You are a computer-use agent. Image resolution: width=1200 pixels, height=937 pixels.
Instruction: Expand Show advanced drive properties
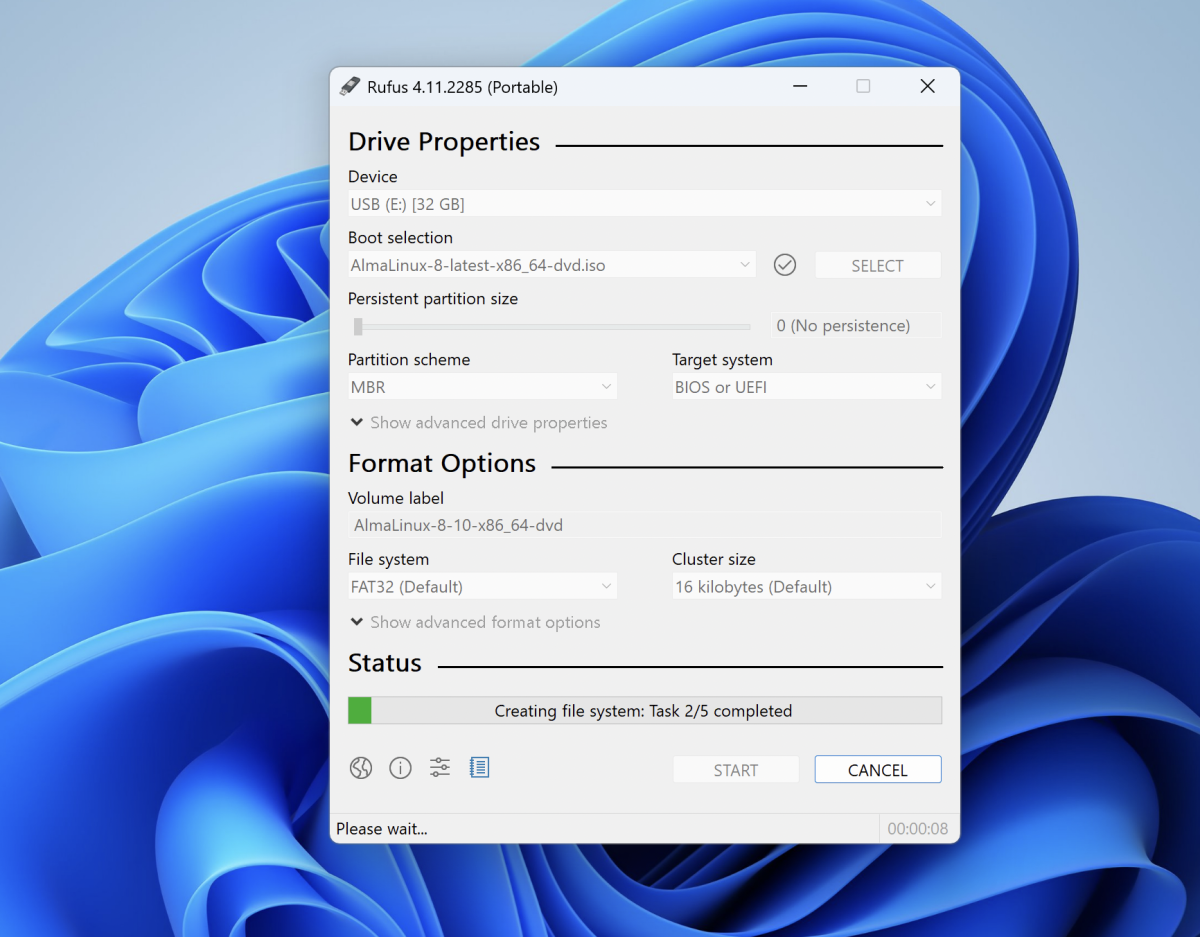point(478,423)
